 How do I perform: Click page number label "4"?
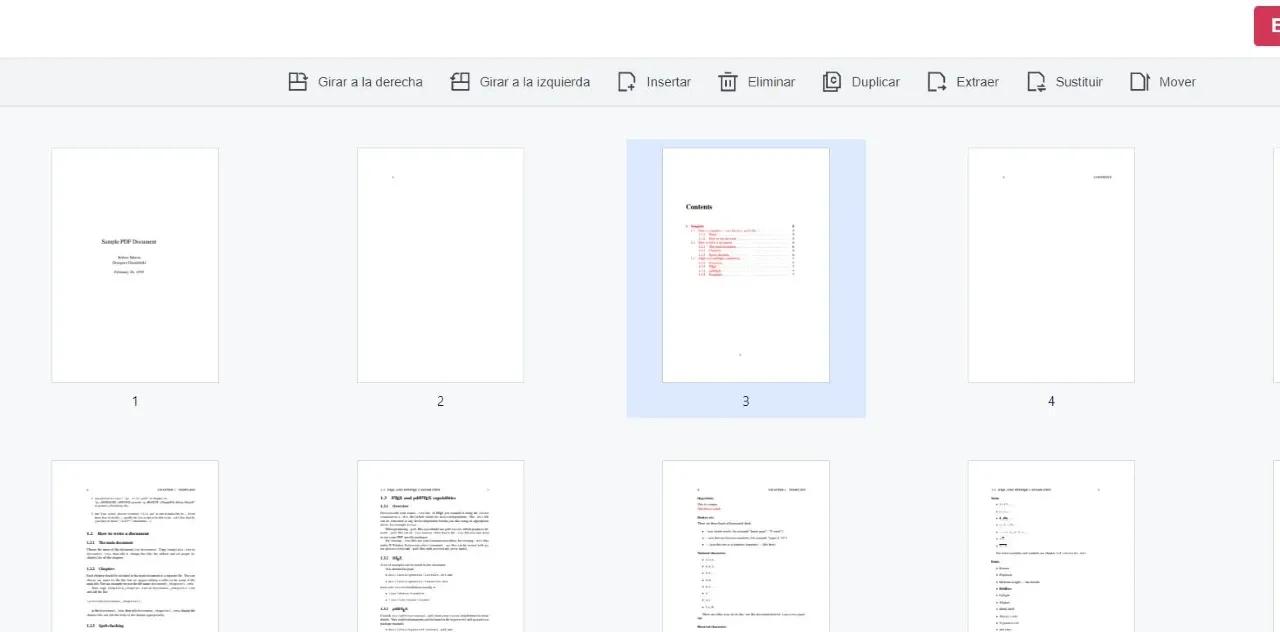point(1051,401)
